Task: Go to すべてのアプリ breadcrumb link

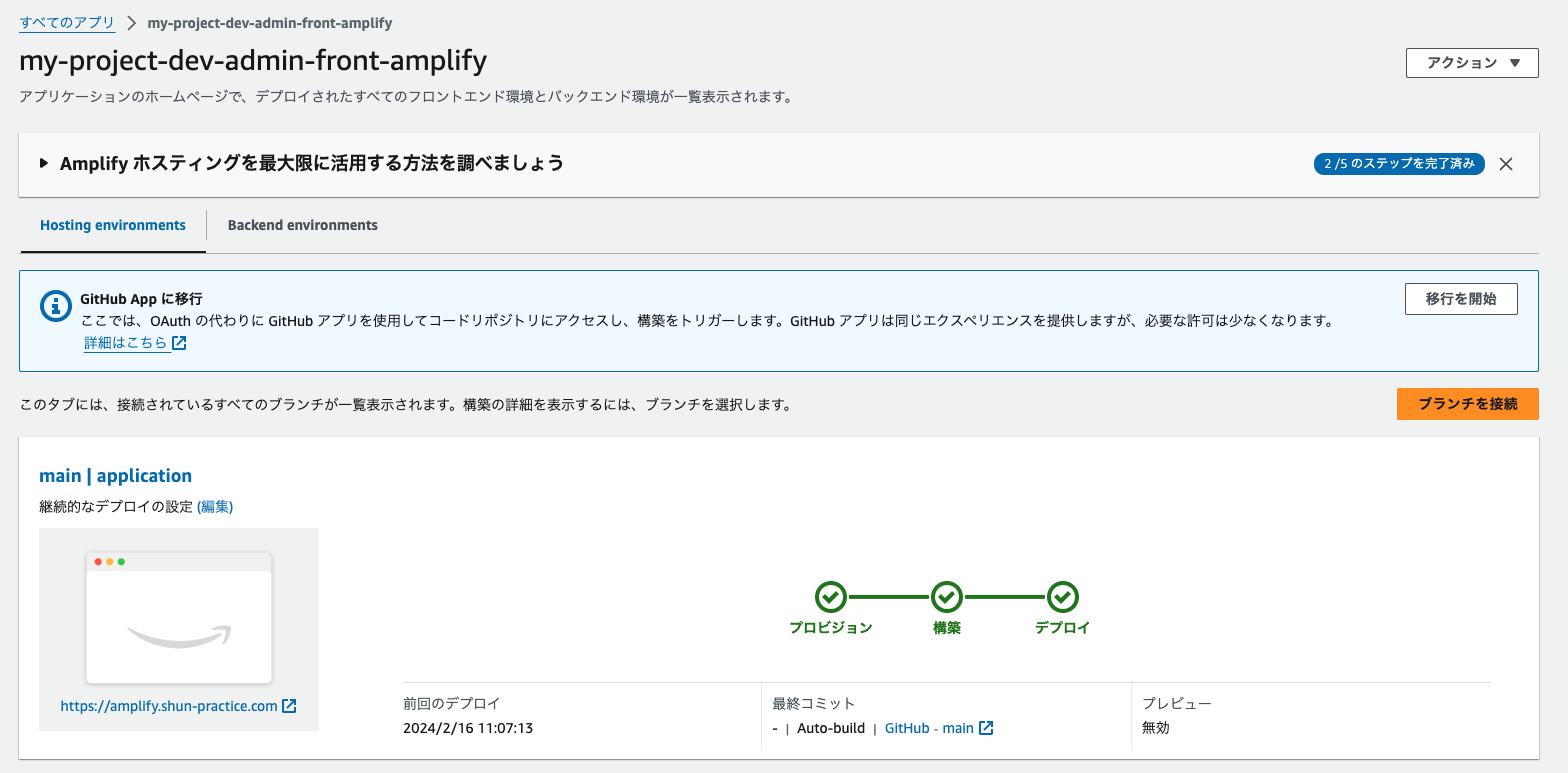Action: coord(67,22)
